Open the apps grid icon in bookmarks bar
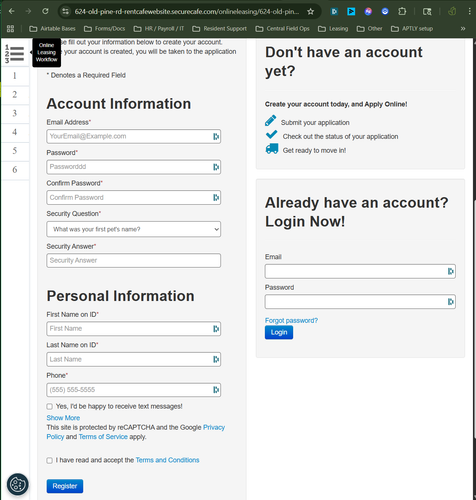The height and width of the screenshot is (500, 476). coord(10,29)
